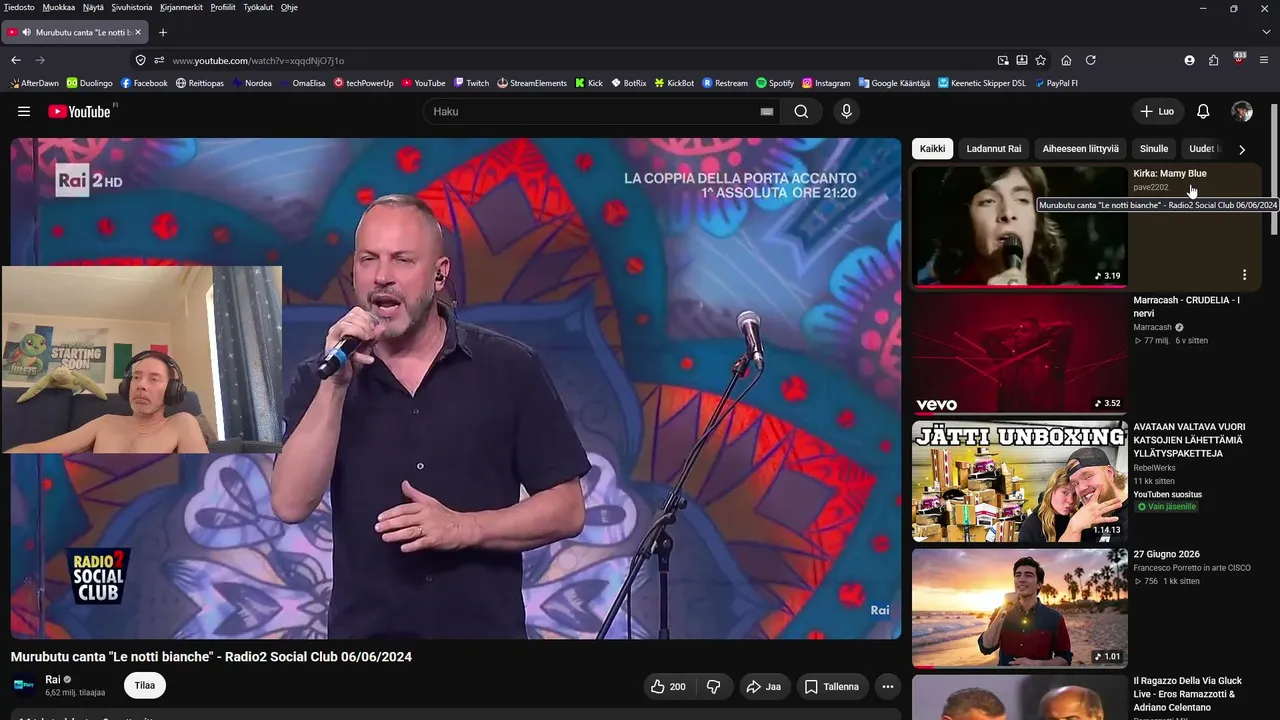Share the video with Jaa button
Screen dimensions: 1280x720
pos(764,687)
